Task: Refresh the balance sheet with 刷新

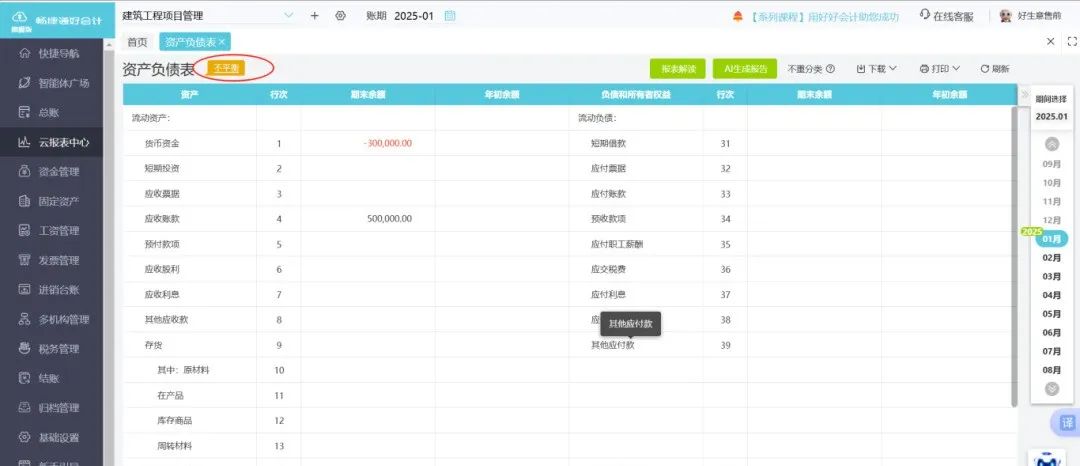Action: pos(994,69)
